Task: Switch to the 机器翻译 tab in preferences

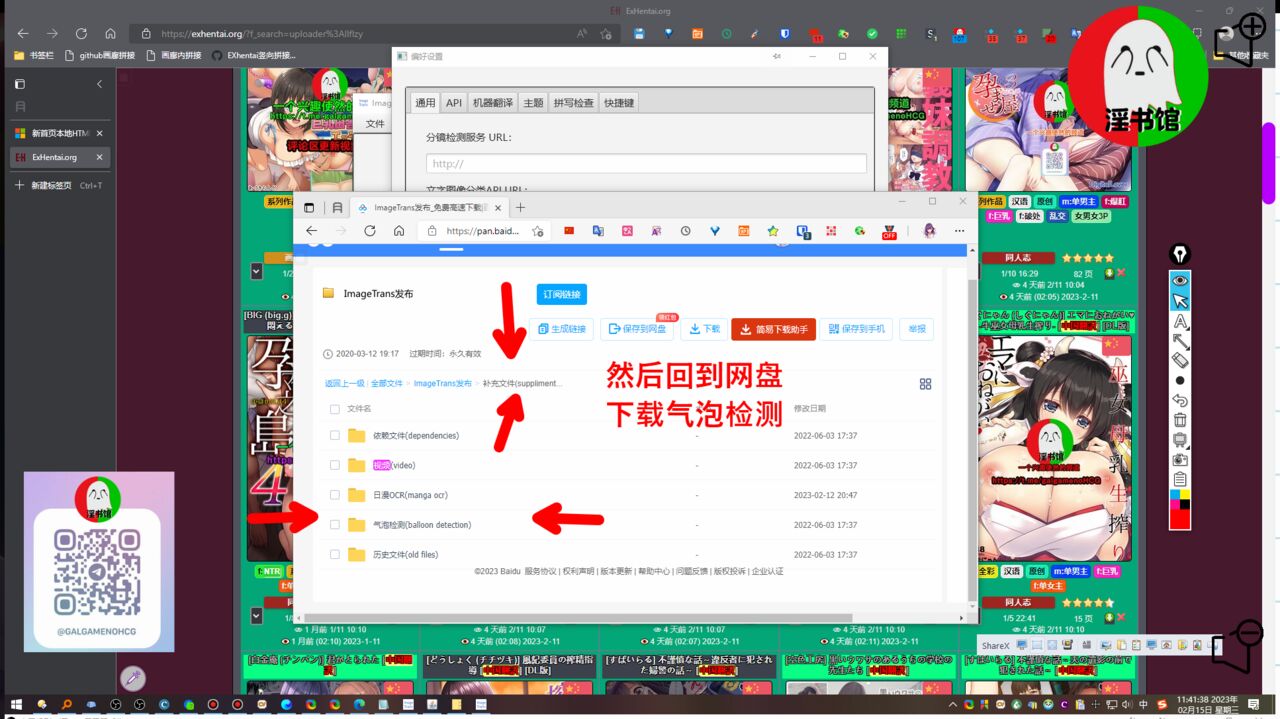Action: click(x=492, y=103)
